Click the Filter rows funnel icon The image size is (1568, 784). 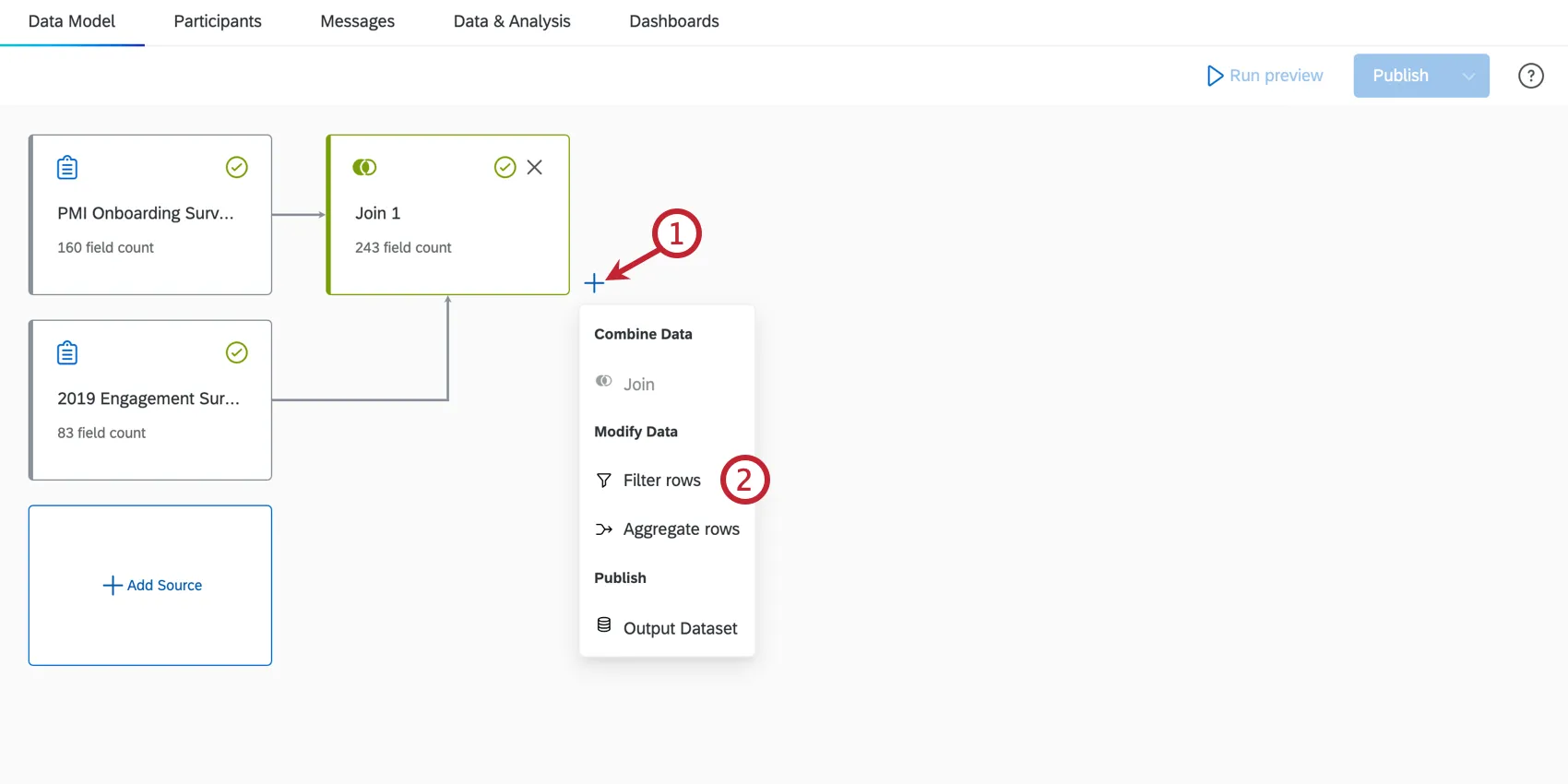tap(604, 481)
